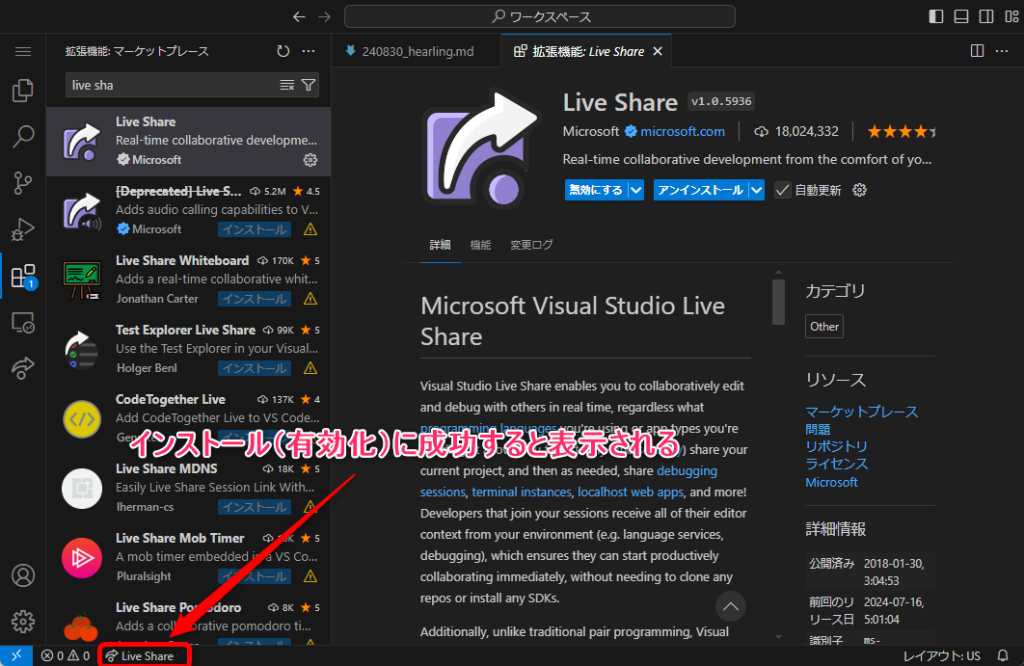Expand the 無効にする dropdown arrow

637,188
